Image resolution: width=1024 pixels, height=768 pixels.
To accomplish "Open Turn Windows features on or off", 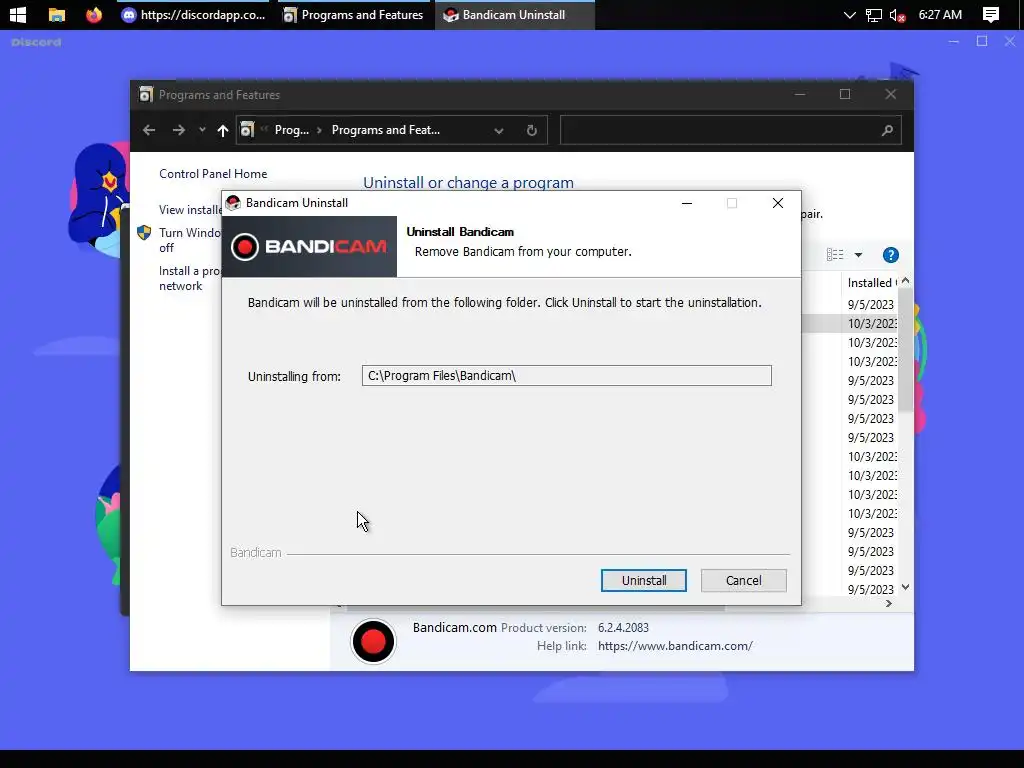I will [x=190, y=240].
